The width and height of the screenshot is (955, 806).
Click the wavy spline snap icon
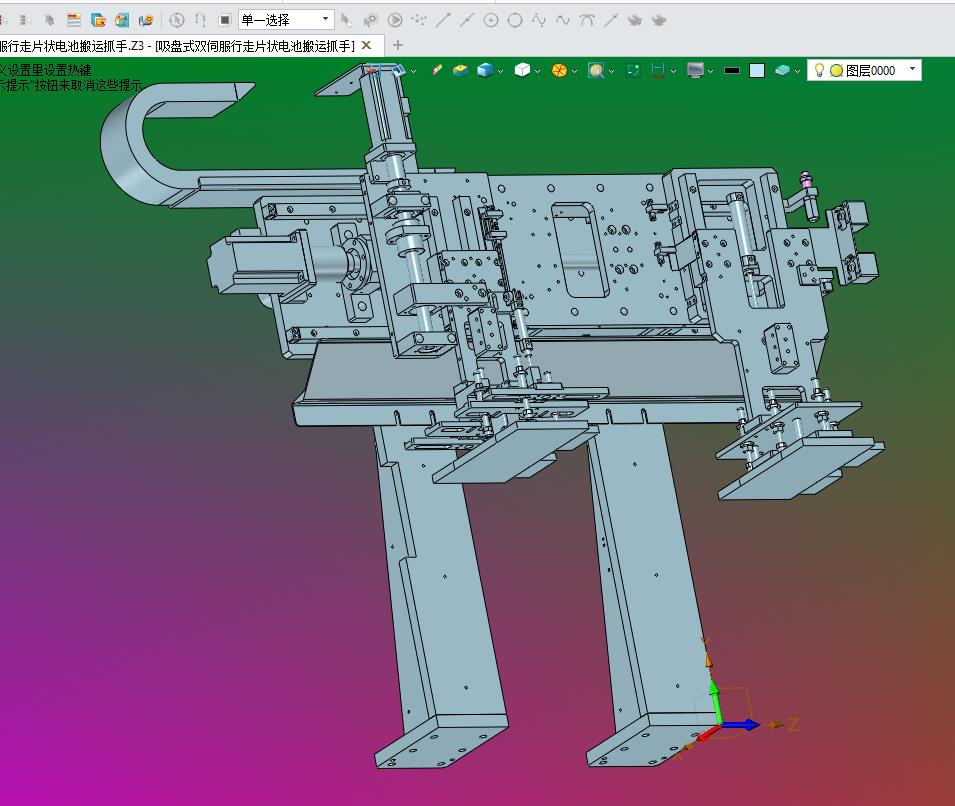(x=563, y=20)
